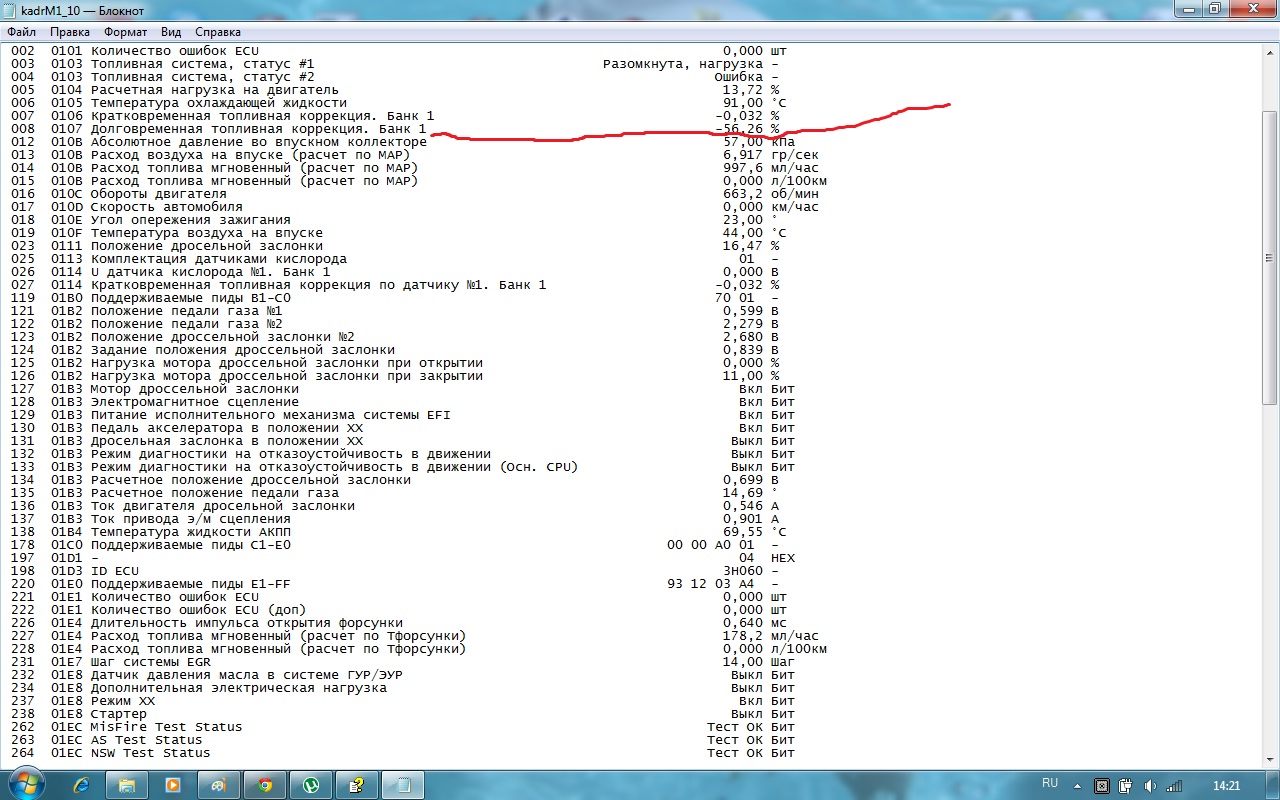
Task: Click the vertical scrollbar down arrow
Action: tap(1271, 761)
